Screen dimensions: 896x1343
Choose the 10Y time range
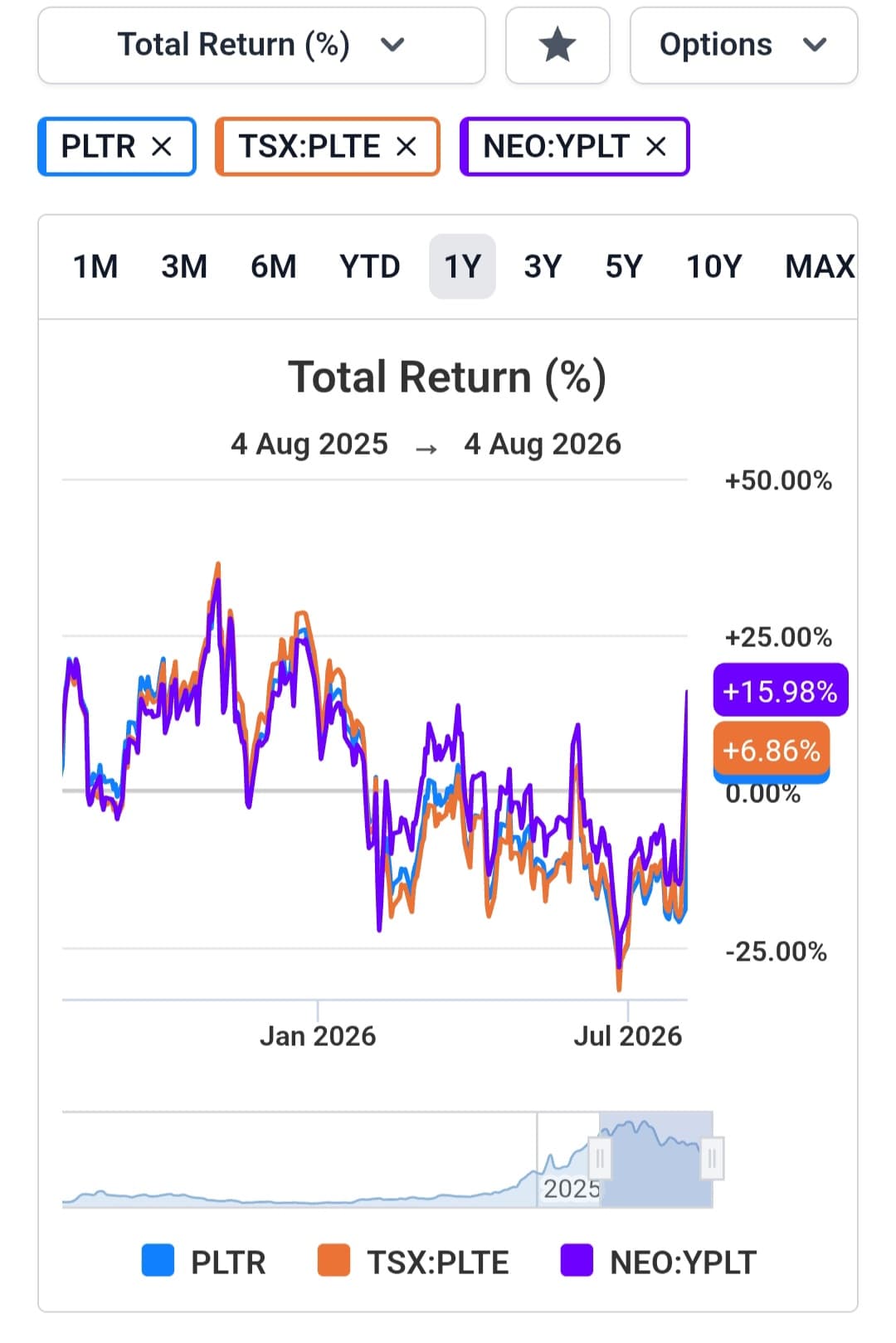coord(713,266)
